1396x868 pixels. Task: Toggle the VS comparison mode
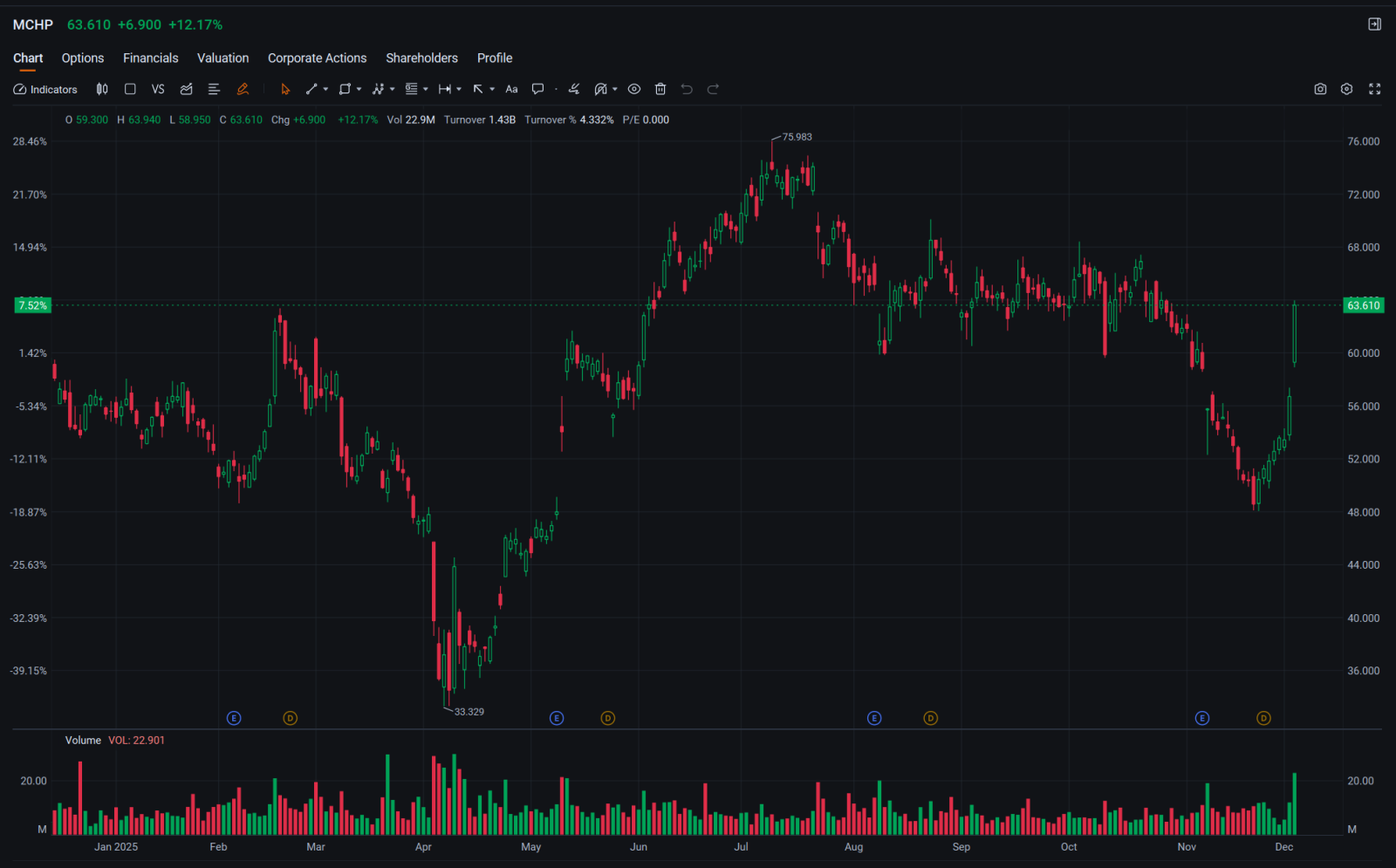pos(158,88)
